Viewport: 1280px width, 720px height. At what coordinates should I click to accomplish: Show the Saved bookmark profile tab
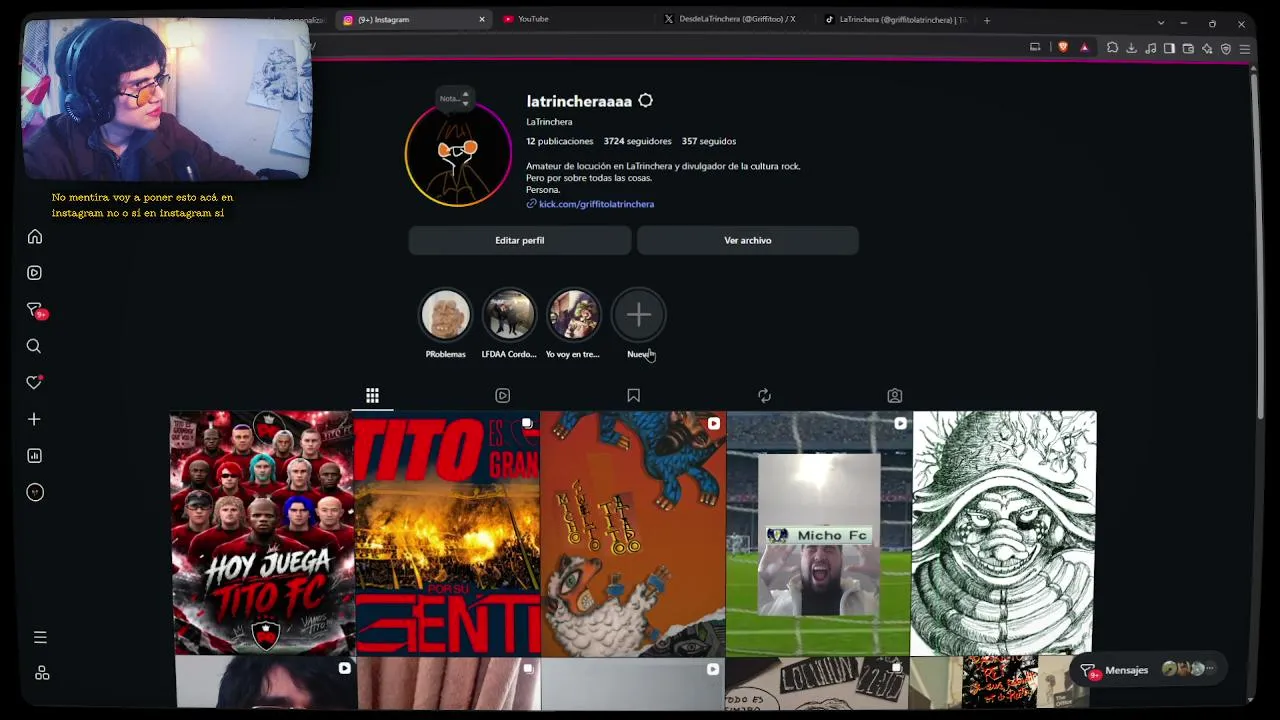click(x=633, y=396)
